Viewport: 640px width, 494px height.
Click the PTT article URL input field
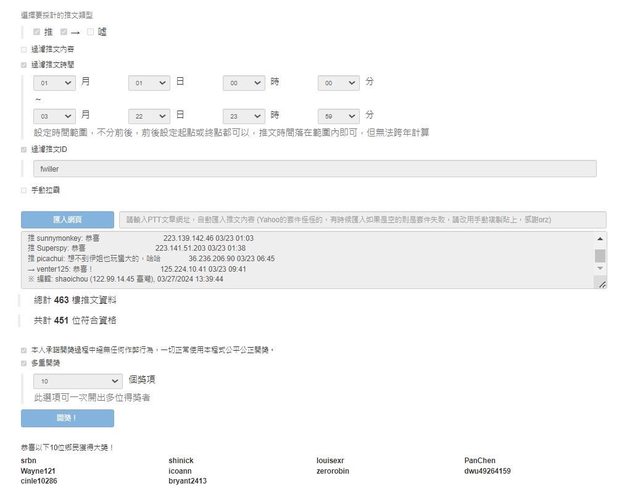tap(361, 219)
